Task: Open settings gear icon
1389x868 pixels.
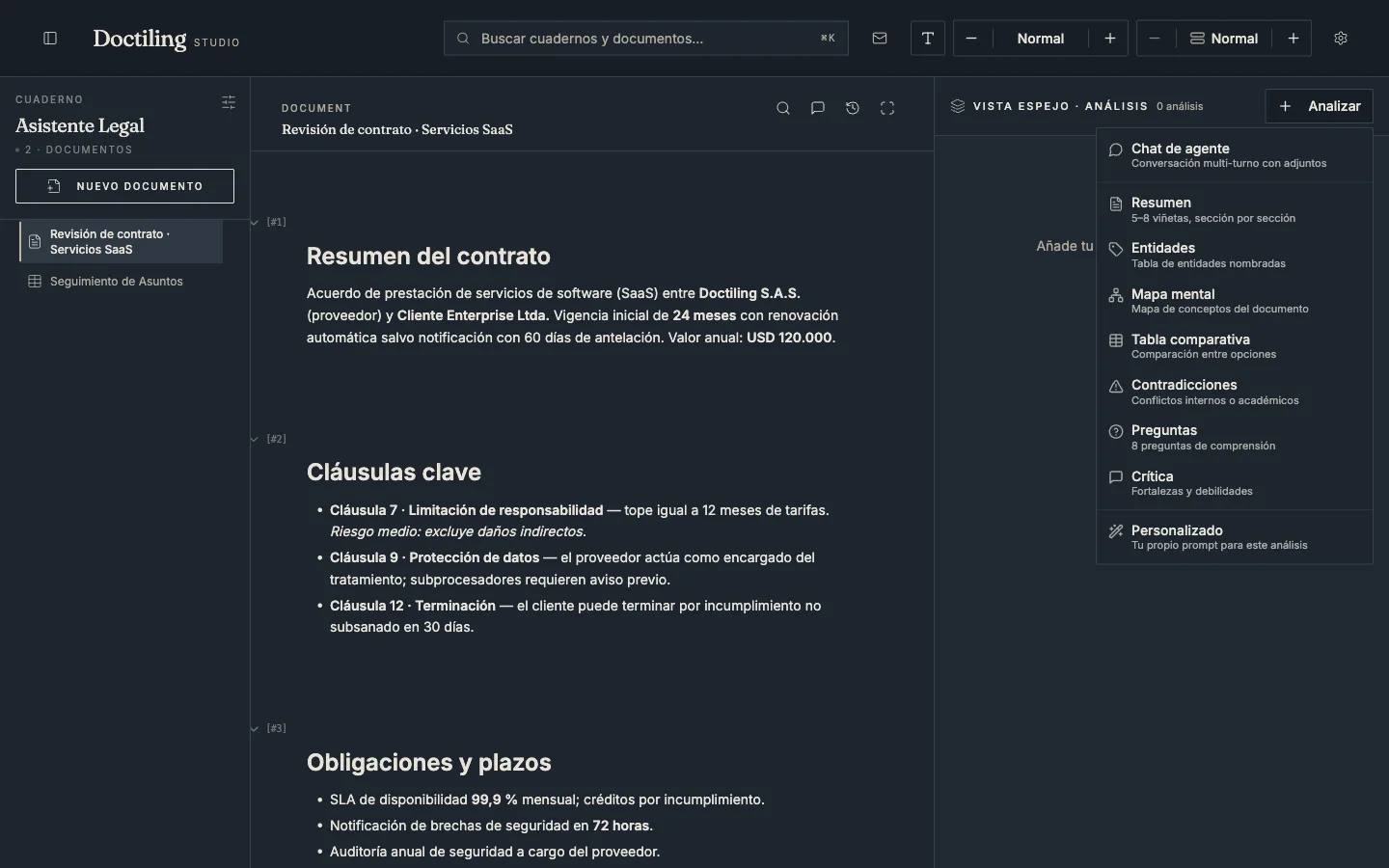Action: [x=1341, y=39]
